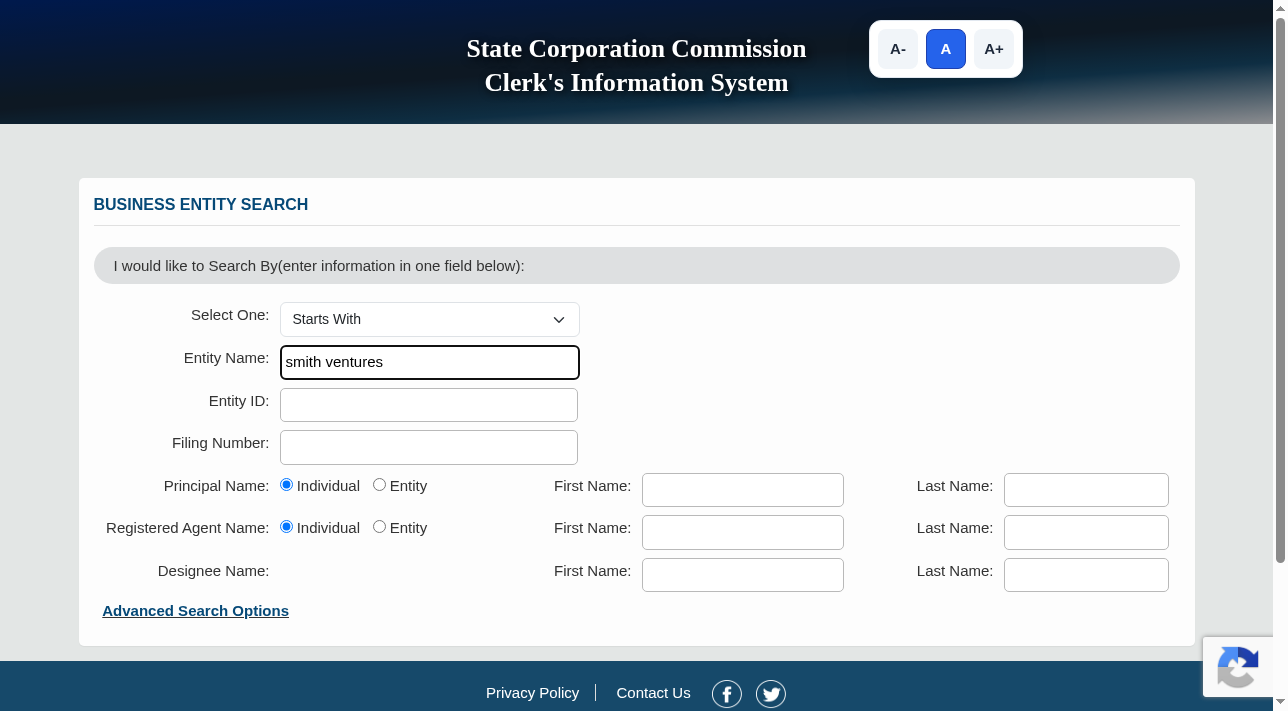Increase font size with A+ button
1288x711 pixels.
coord(994,49)
